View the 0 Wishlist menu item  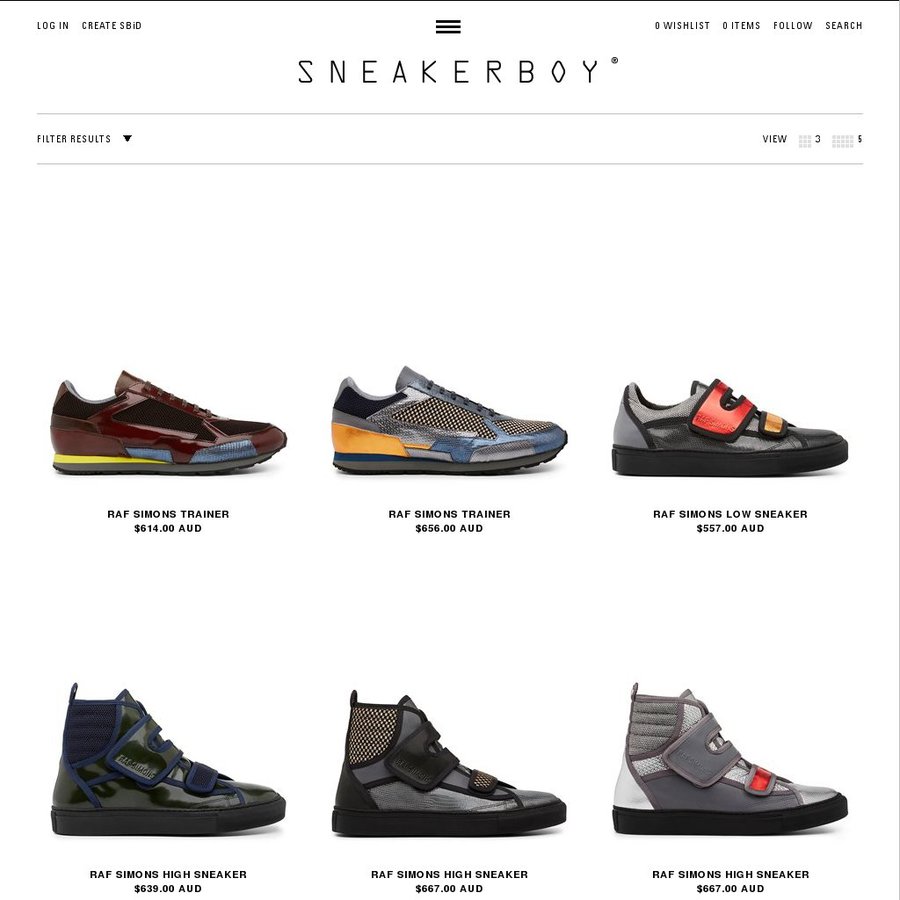click(x=682, y=26)
